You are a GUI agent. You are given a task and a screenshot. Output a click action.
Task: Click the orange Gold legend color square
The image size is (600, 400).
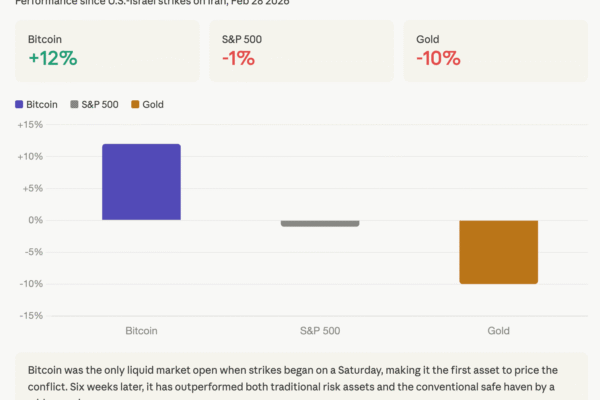click(133, 104)
